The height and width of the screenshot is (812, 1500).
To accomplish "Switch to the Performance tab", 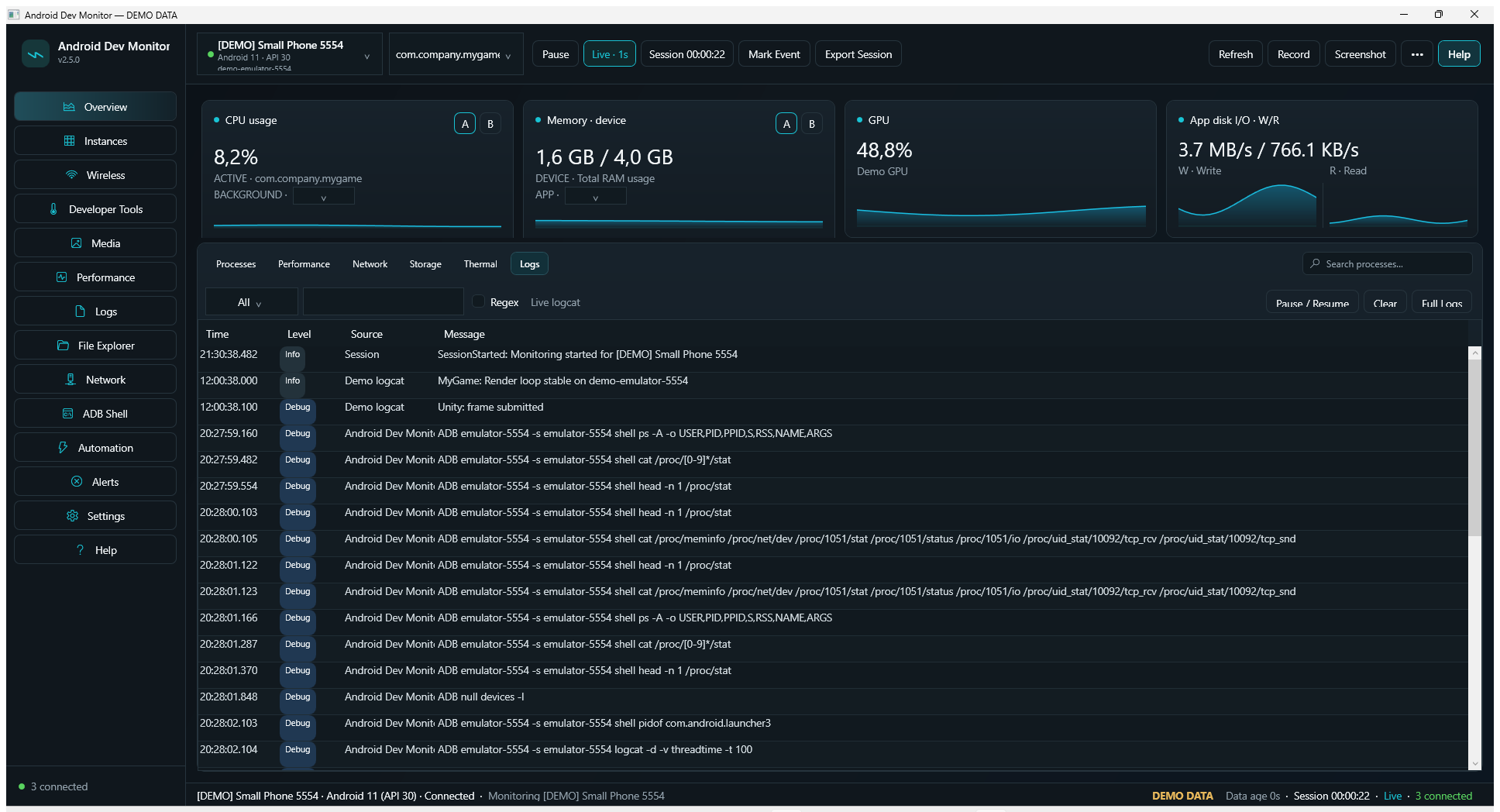I will click(x=304, y=264).
